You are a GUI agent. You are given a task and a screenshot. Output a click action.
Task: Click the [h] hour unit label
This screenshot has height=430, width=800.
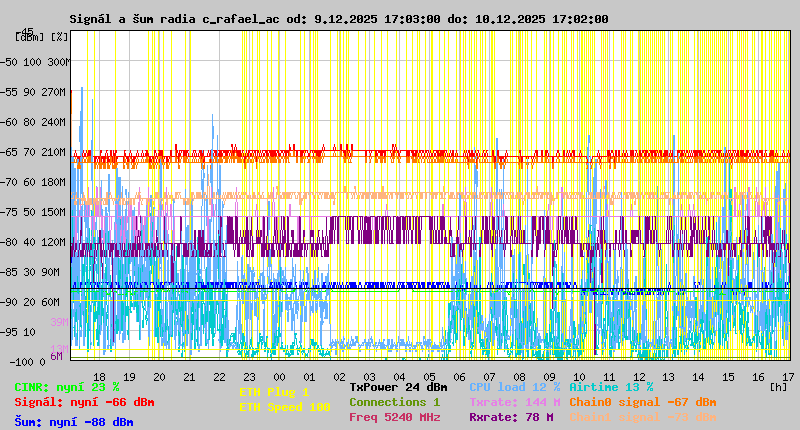(778, 385)
